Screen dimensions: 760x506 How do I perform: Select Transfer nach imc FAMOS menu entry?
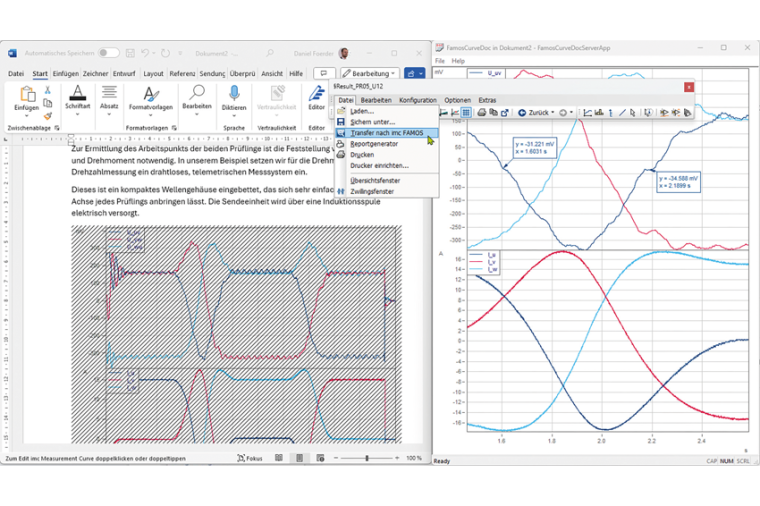point(386,132)
